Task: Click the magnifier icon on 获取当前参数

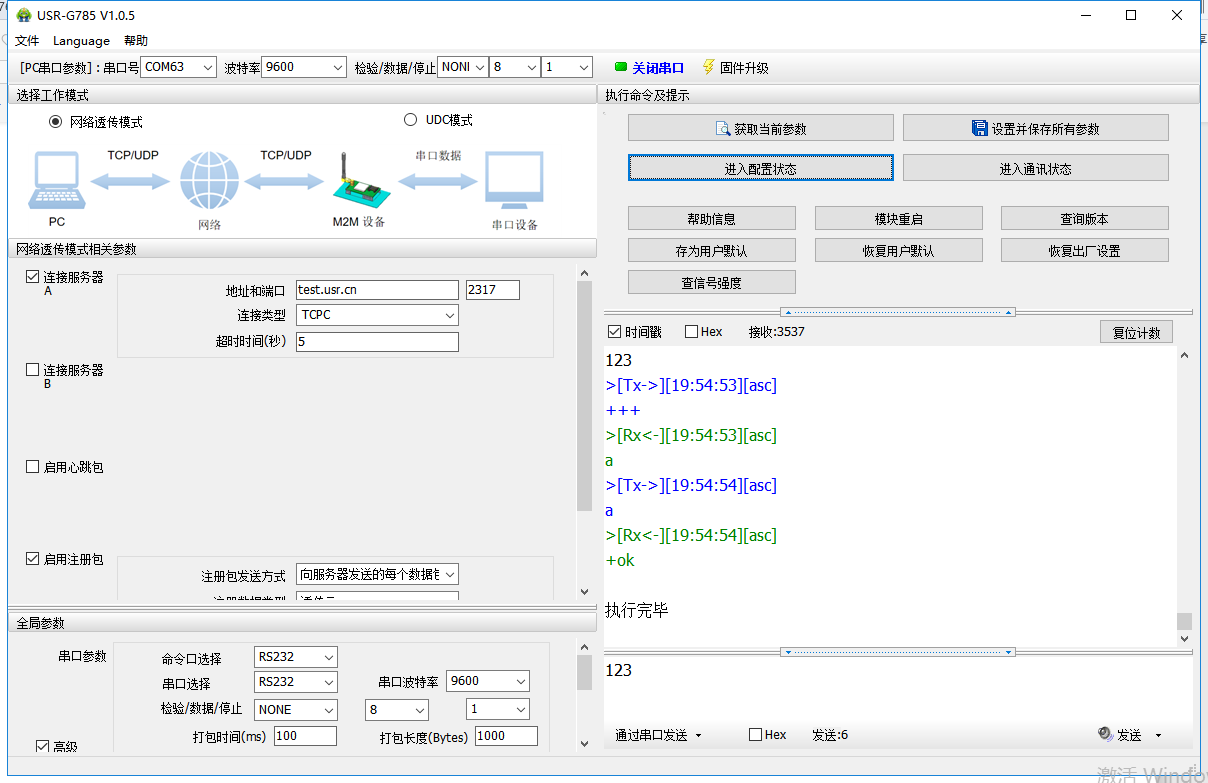Action: [x=723, y=128]
